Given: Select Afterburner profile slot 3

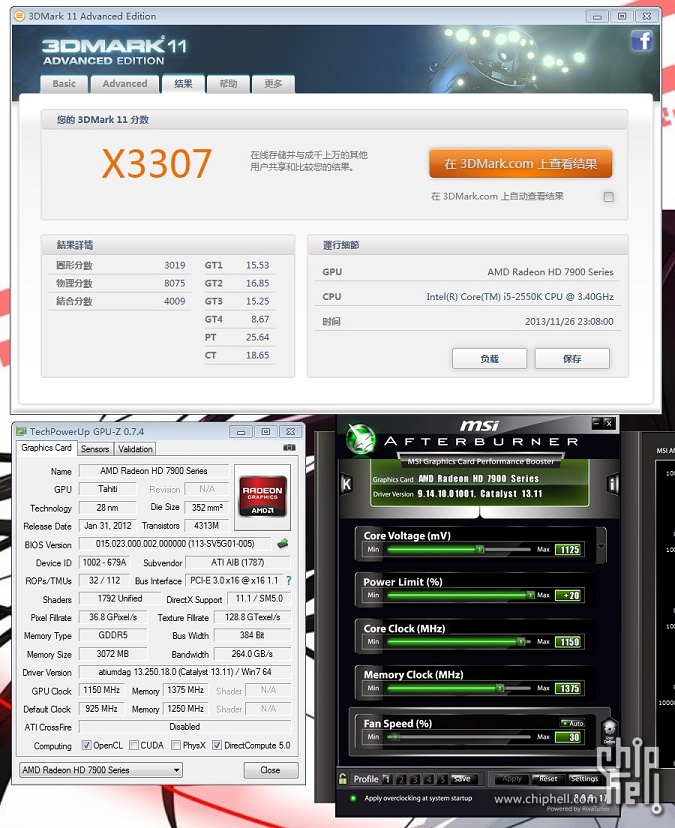Looking at the screenshot, I should [415, 779].
